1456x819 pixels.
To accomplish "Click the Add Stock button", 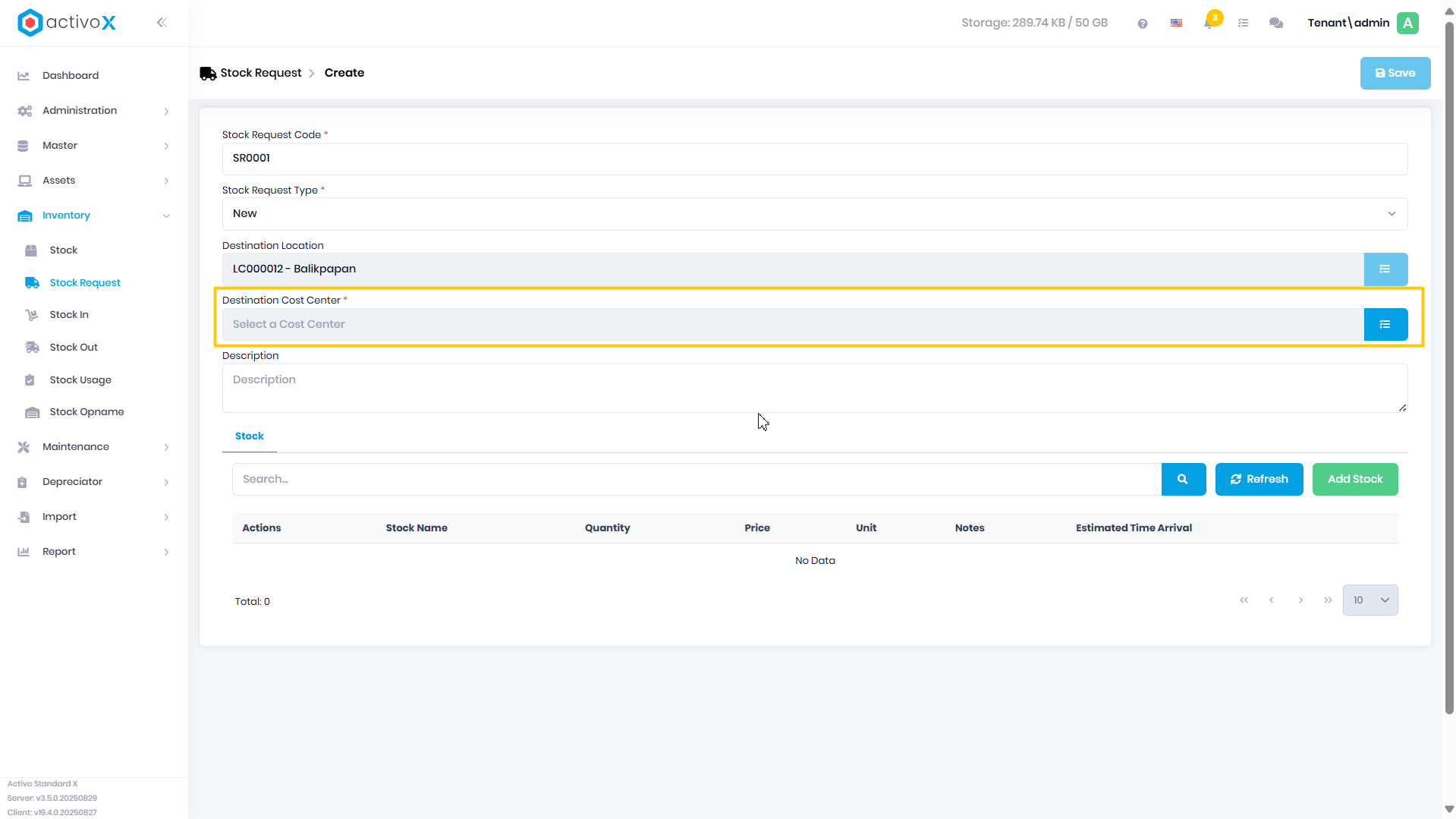I will click(x=1354, y=480).
